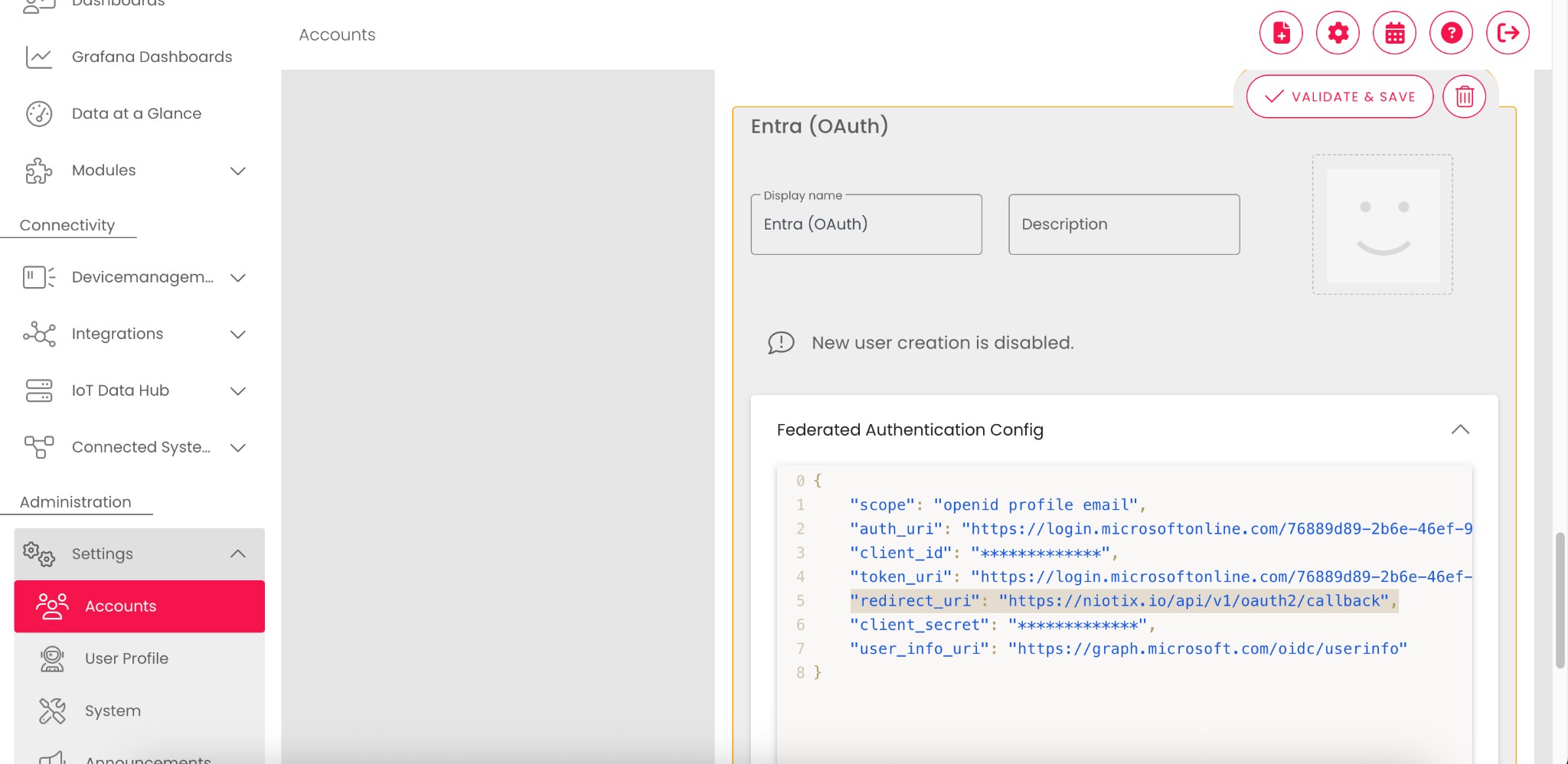Open the Grafana Dashboards section
Viewport: 1568px width, 764px height.
coord(152,56)
